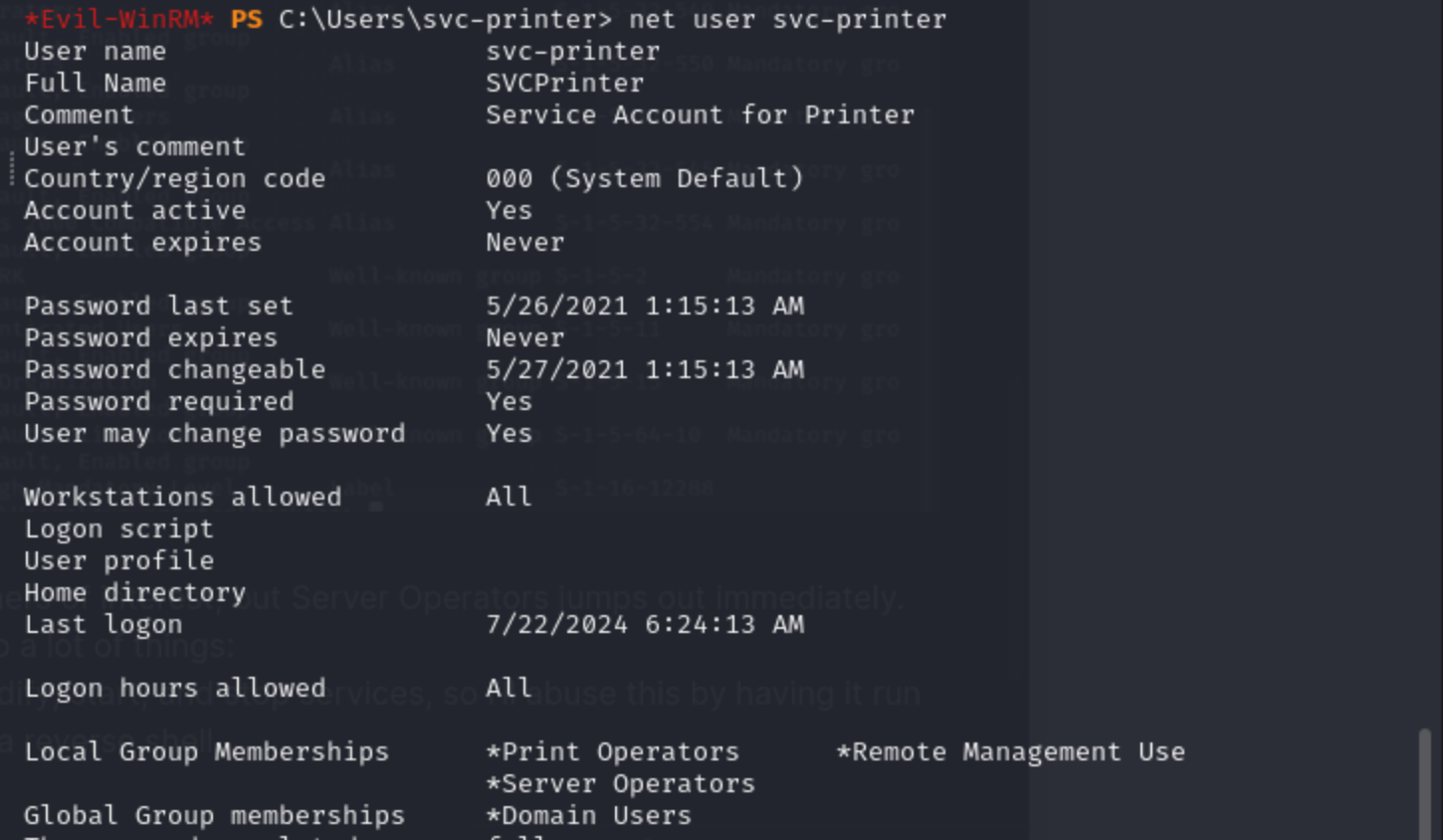The height and width of the screenshot is (840, 1443).
Task: Click the *Remote Management Use group entry
Action: [x=1010, y=751]
